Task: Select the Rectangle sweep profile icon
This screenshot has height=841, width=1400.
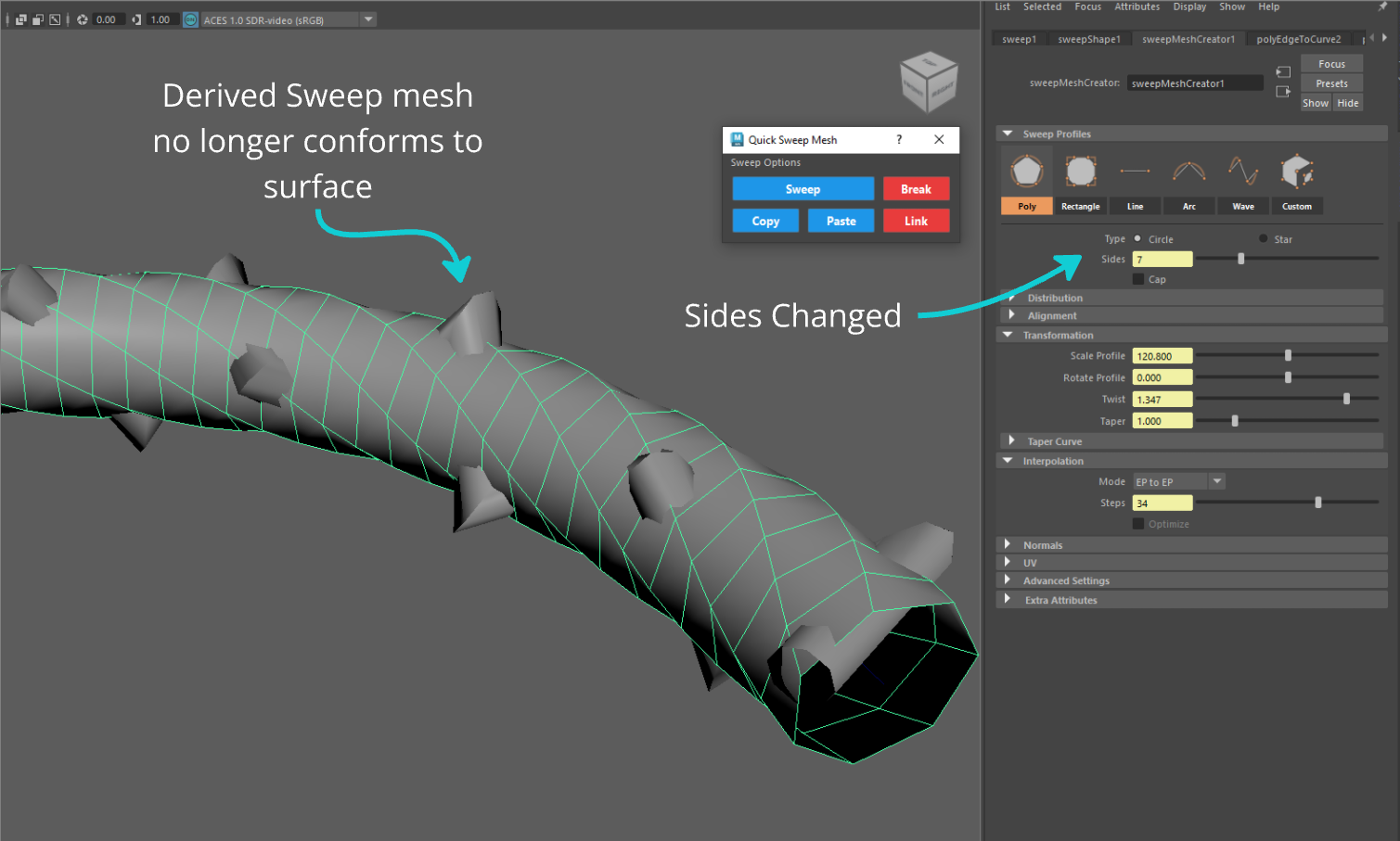Action: pyautogui.click(x=1080, y=172)
